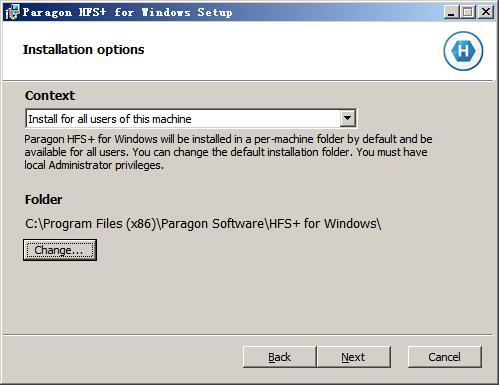Click the Change... folder button
The width and height of the screenshot is (499, 385).
coord(60,250)
